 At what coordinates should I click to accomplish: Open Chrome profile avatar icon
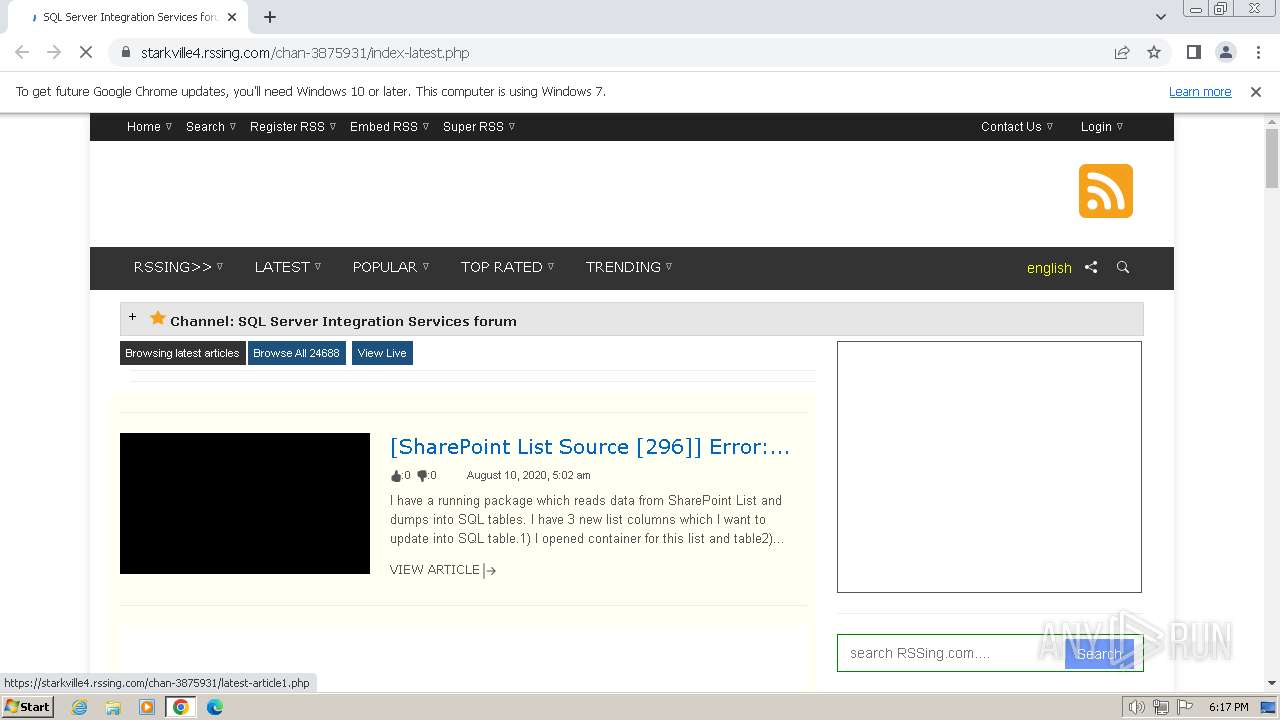pos(1225,52)
